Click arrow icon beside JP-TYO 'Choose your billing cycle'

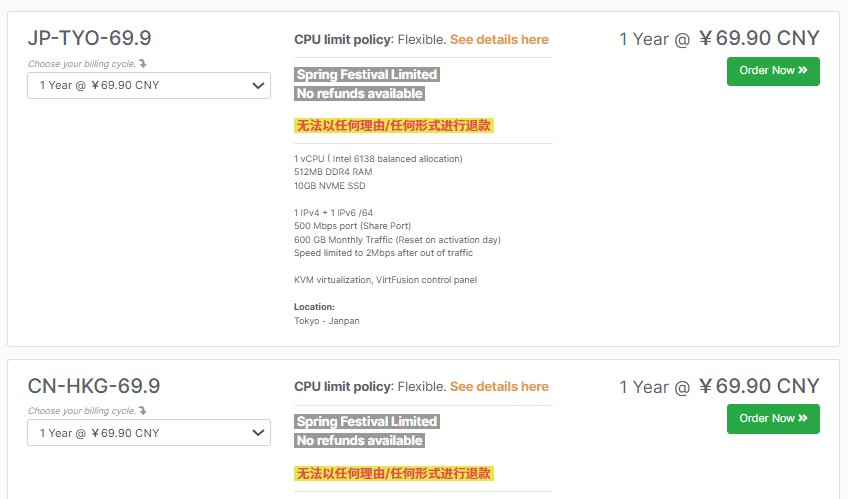click(142, 64)
